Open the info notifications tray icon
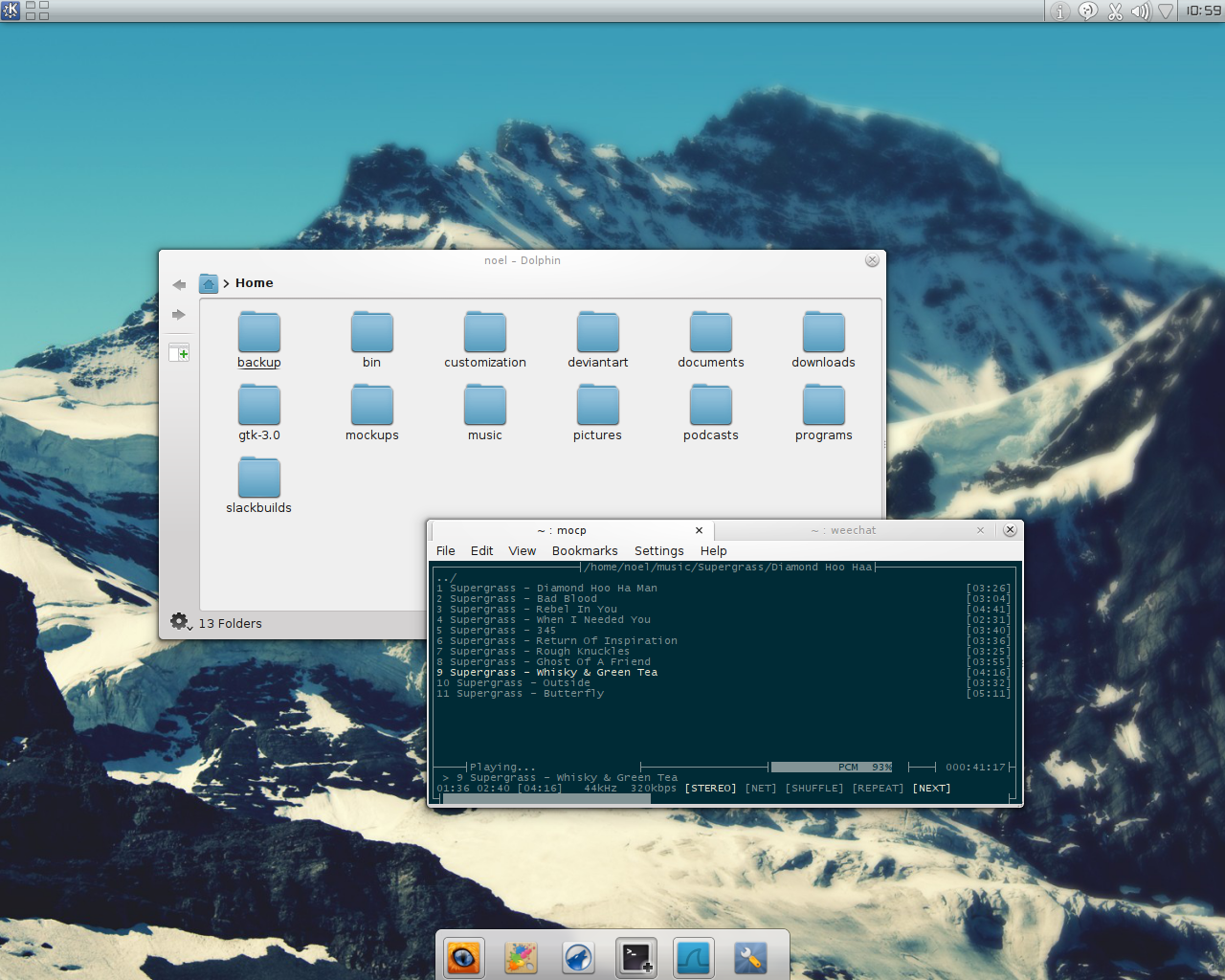Viewport: 1225px width, 980px height. (1059, 11)
